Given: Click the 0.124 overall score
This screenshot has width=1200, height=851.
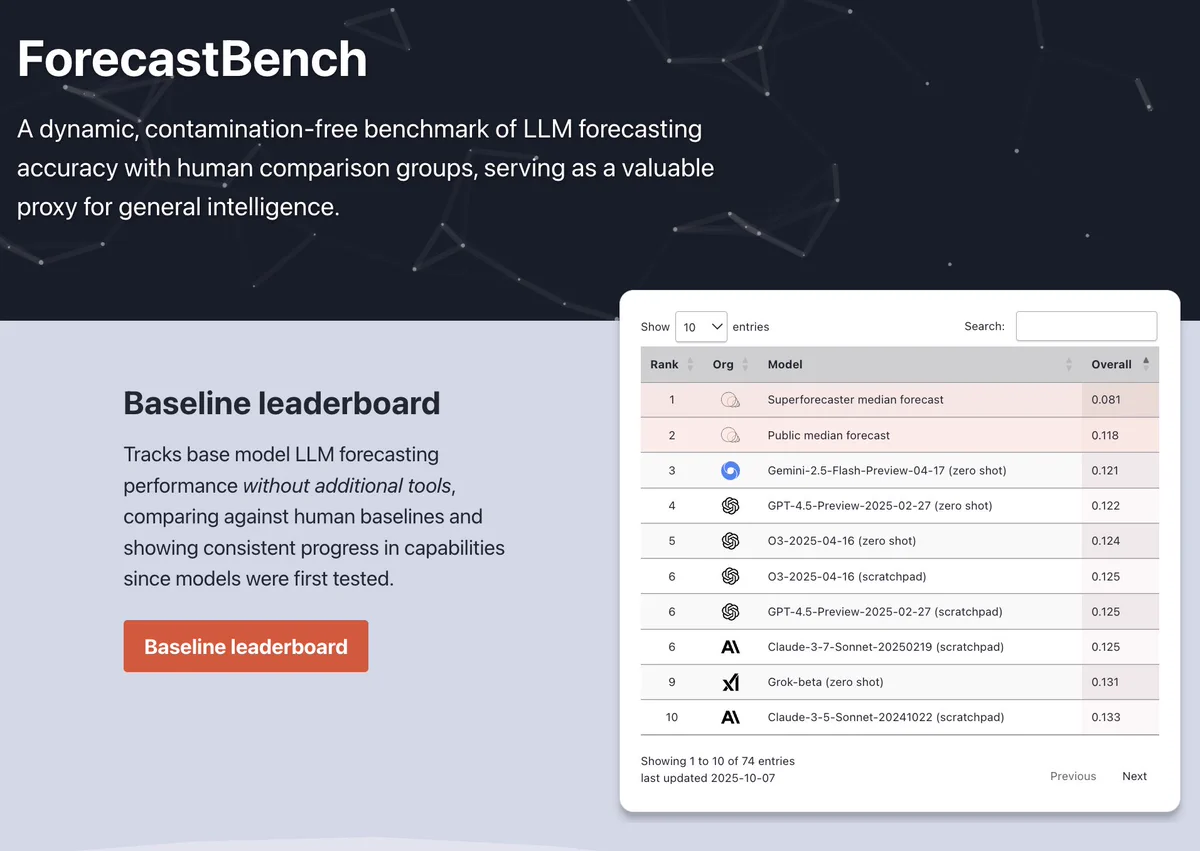Looking at the screenshot, I should pos(1106,541).
